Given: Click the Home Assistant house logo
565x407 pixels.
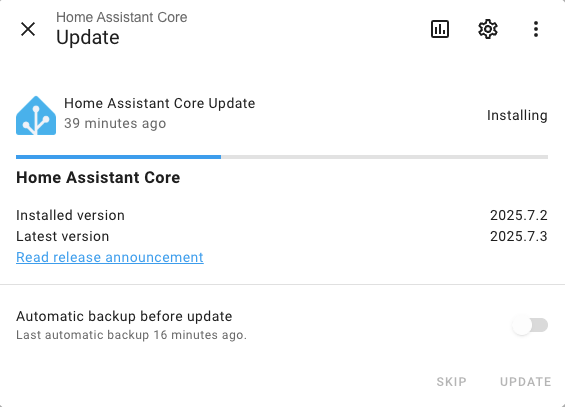Looking at the screenshot, I should pos(36,116).
